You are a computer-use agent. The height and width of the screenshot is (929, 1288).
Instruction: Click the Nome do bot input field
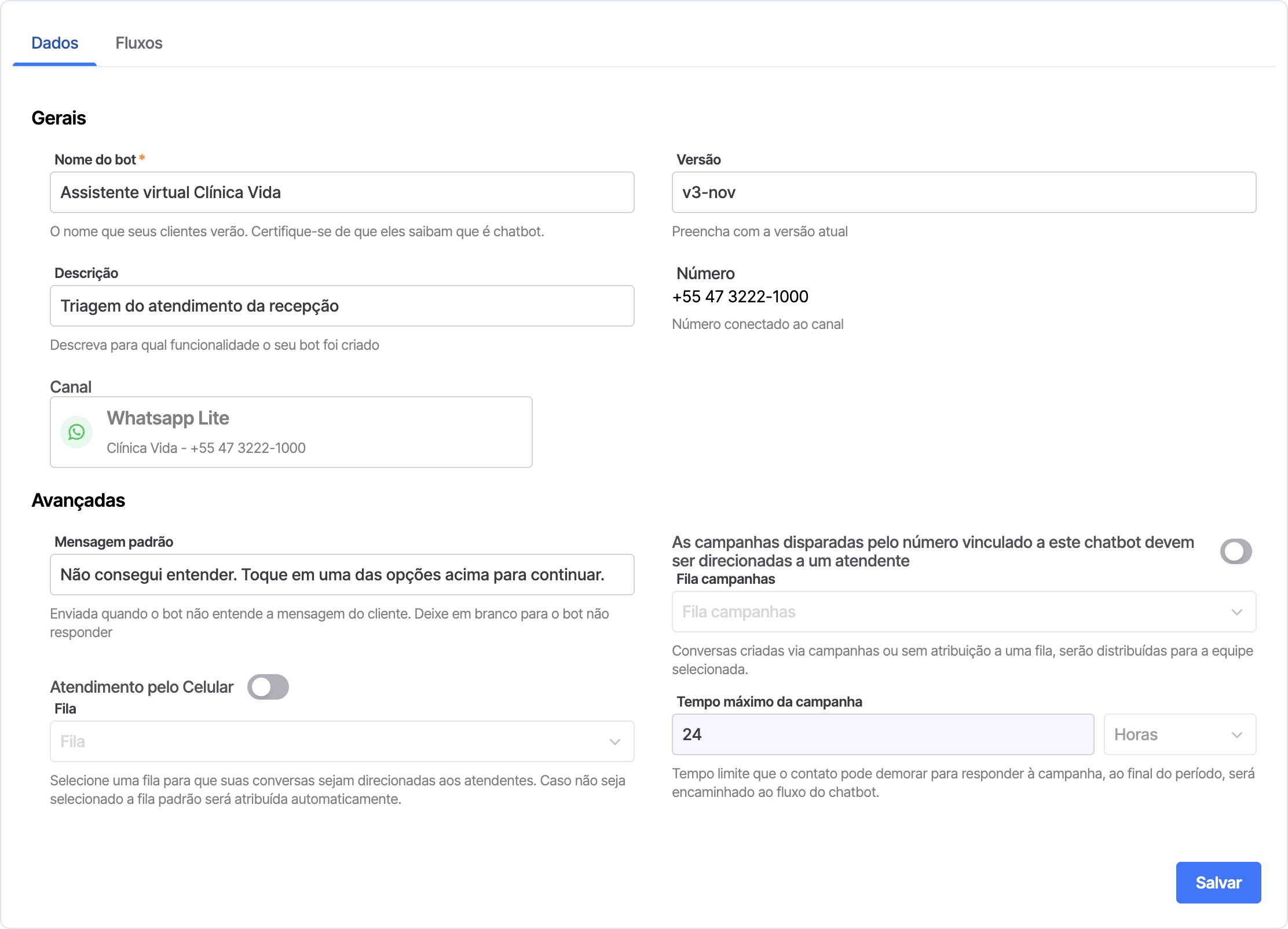[342, 192]
